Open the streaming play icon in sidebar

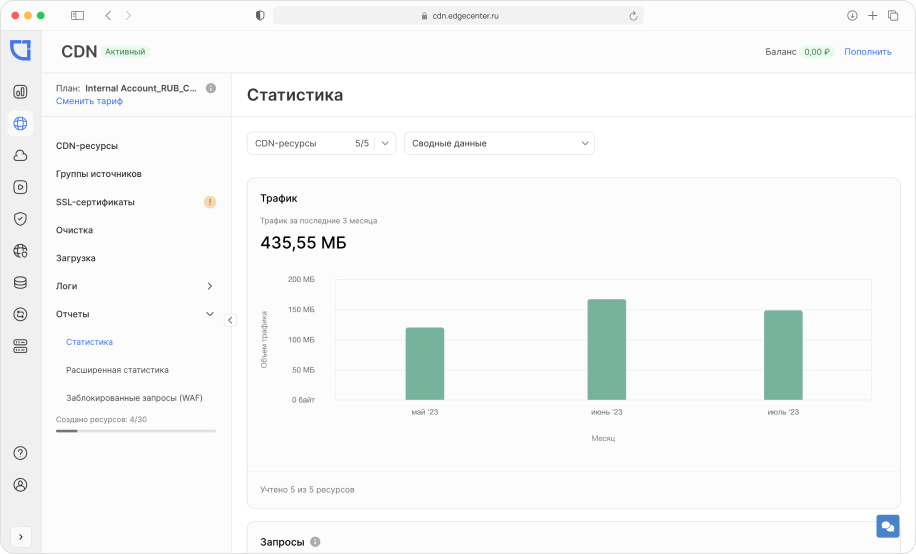coord(20,187)
